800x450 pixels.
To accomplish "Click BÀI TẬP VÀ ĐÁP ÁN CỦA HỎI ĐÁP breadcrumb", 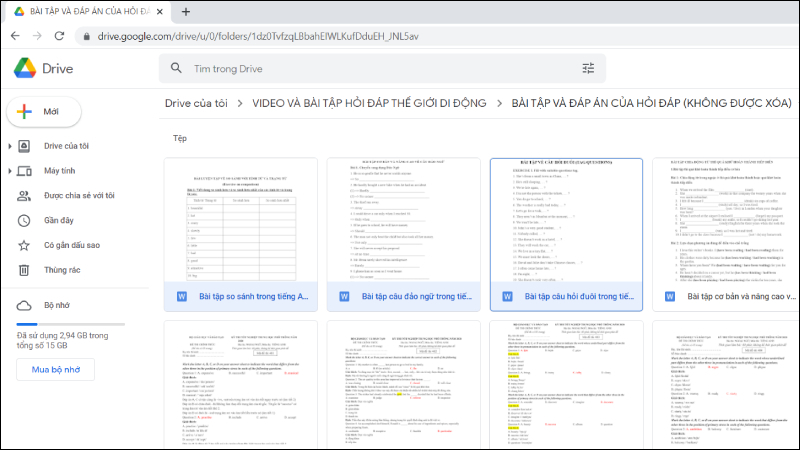I will pos(652,103).
